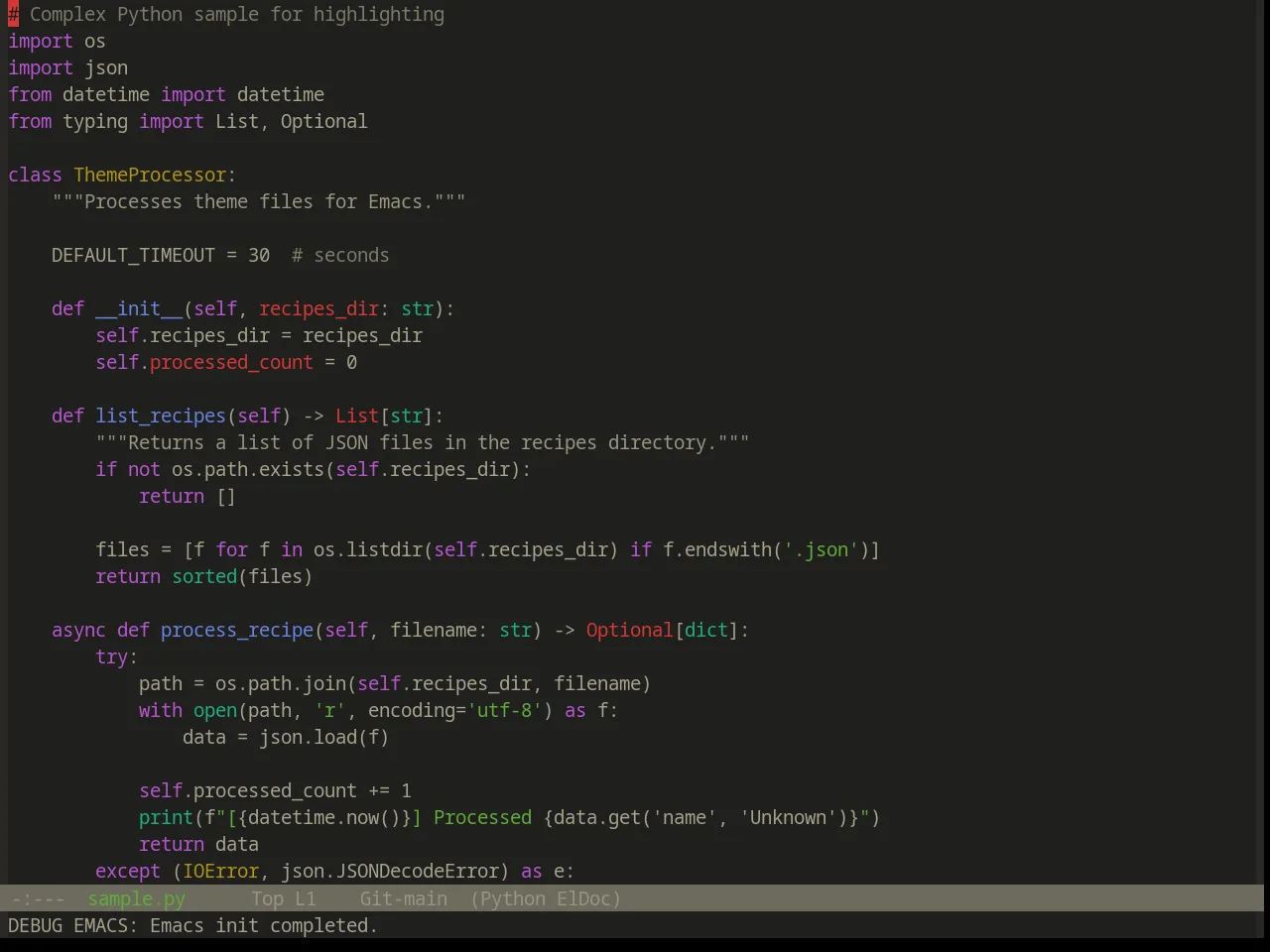Click 'json.JSONDecodeError' in the except clause
This screenshot has width=1270, height=952.
tap(390, 871)
